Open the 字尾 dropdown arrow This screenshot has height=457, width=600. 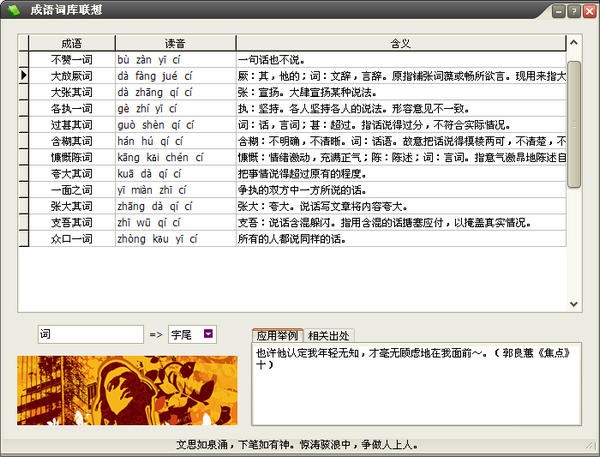pos(207,334)
